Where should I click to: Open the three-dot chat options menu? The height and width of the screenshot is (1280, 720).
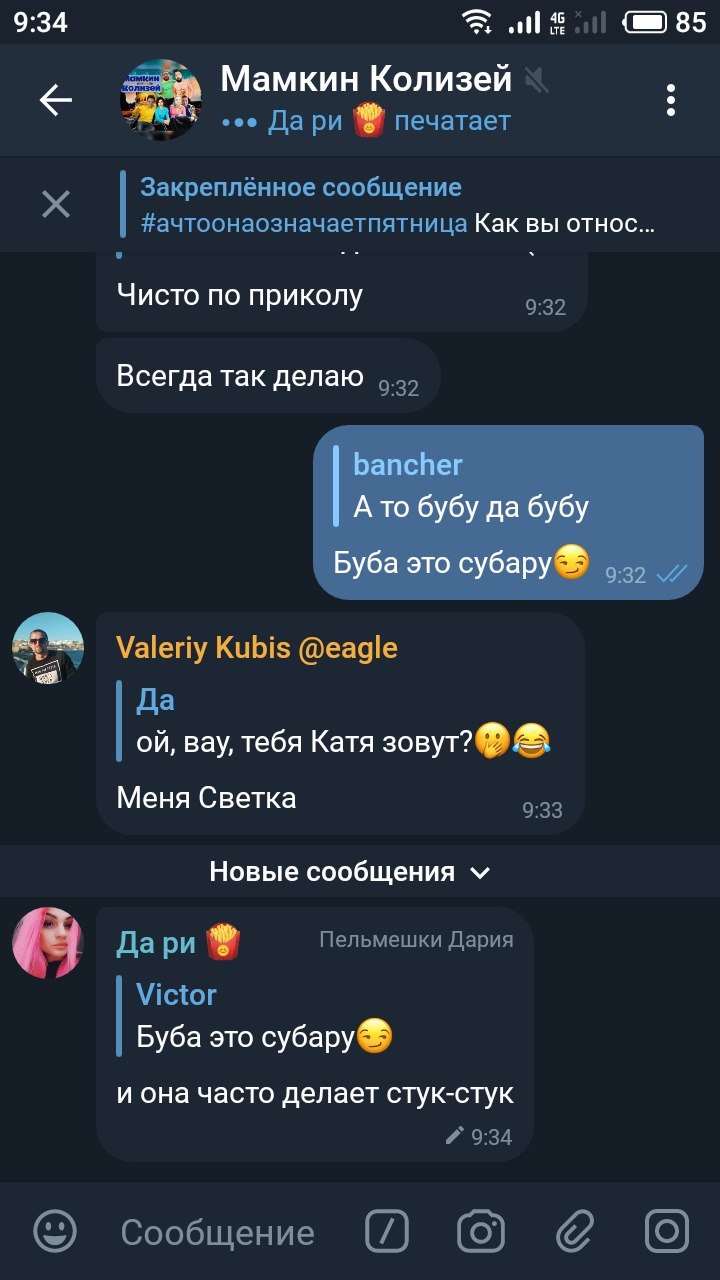tap(670, 100)
